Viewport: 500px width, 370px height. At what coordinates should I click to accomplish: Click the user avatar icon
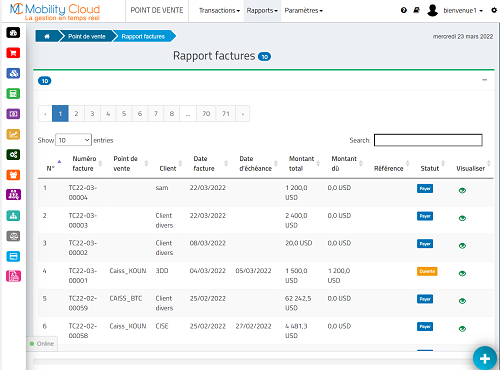[x=432, y=10]
